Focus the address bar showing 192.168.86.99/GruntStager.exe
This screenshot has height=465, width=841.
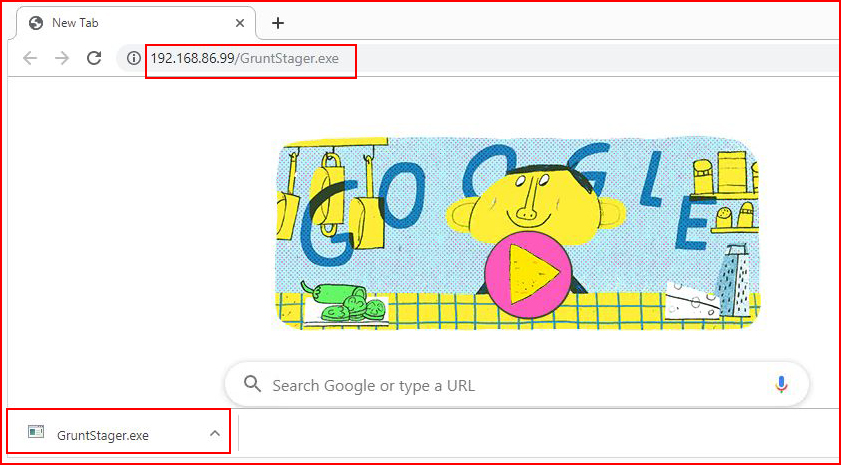click(x=245, y=58)
